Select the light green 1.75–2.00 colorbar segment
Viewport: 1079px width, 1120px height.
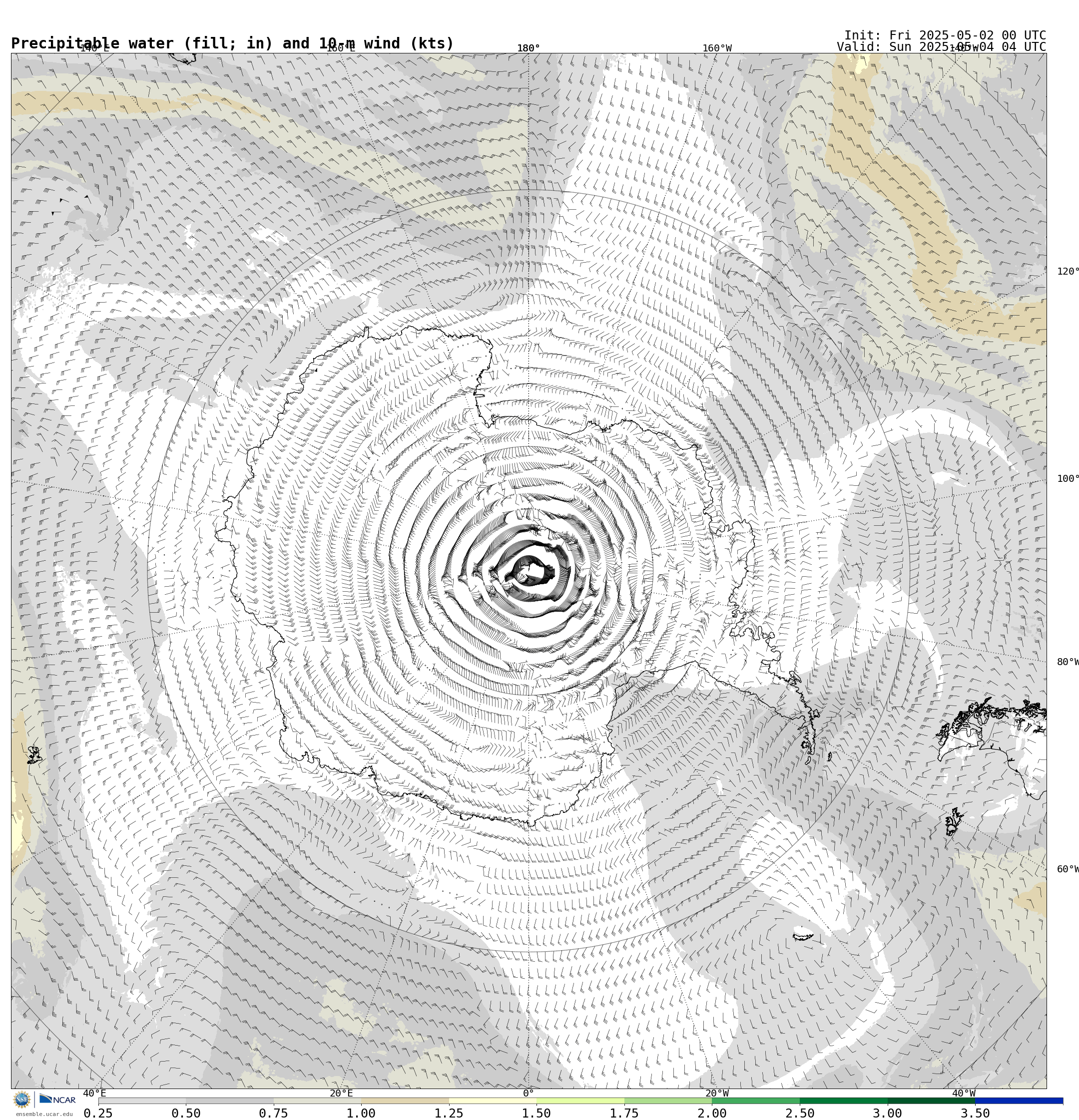coord(668,1101)
